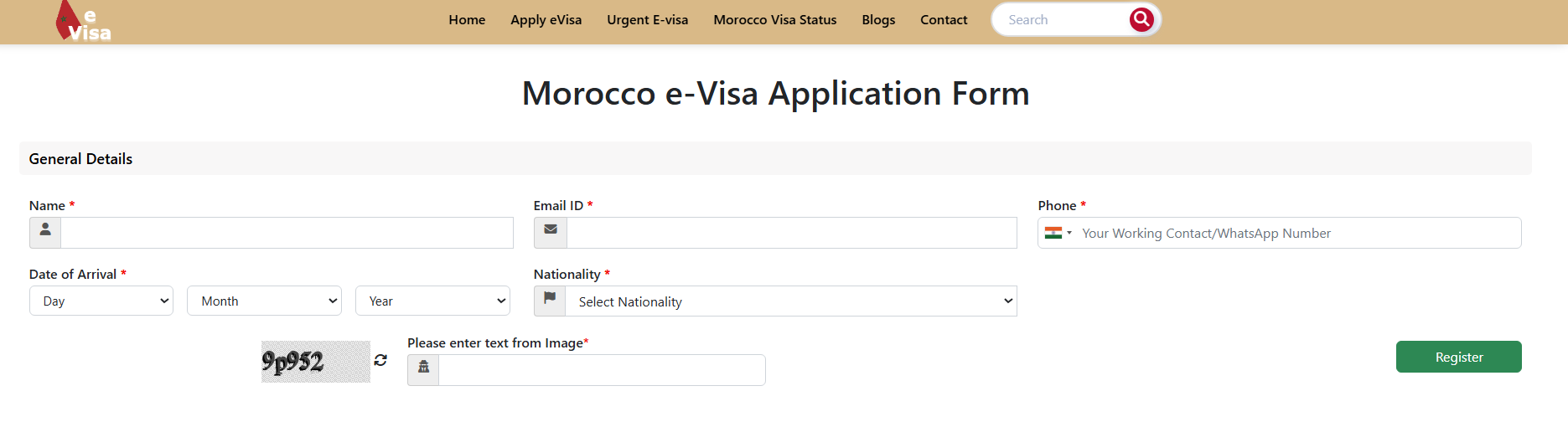Image resolution: width=1568 pixels, height=422 pixels.
Task: Click the flag icon beside Nationality
Action: click(550, 301)
